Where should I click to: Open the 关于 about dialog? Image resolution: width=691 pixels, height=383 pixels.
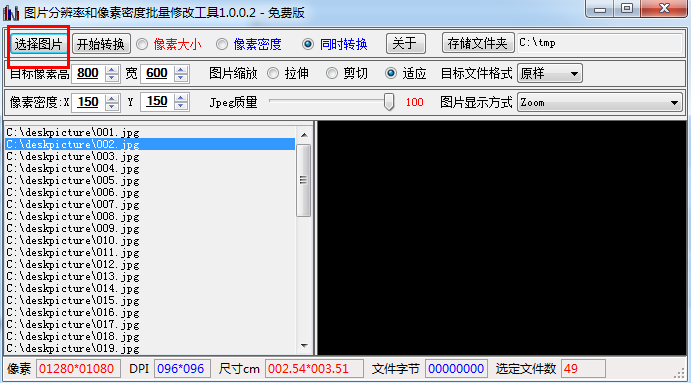405,44
